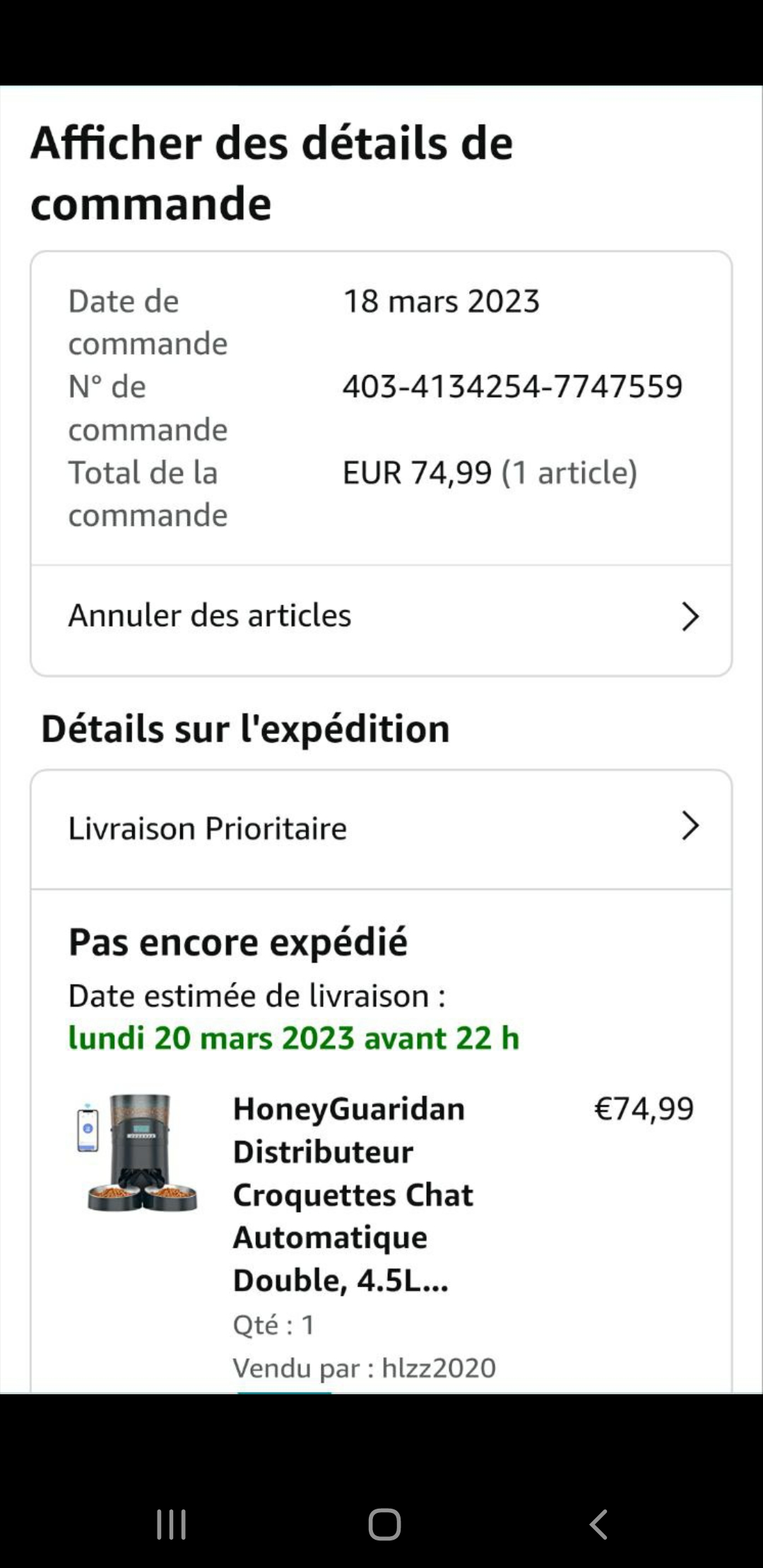763x1568 pixels.
Task: Expand the Livraison Prioritaire chevron arrow
Action: tap(690, 826)
